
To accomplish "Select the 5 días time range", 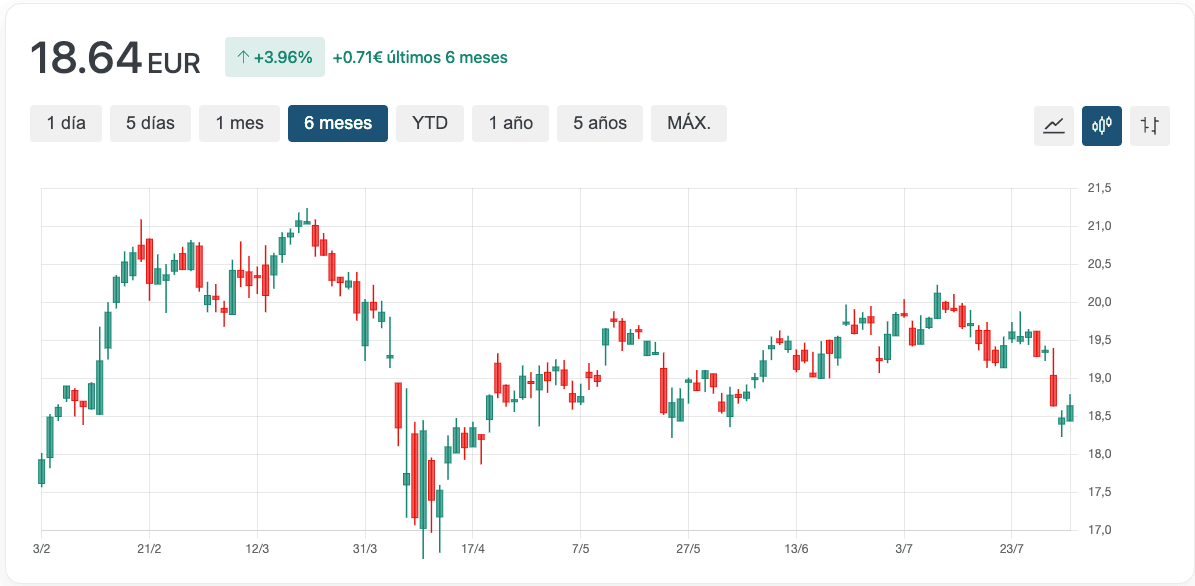I will 150,123.
